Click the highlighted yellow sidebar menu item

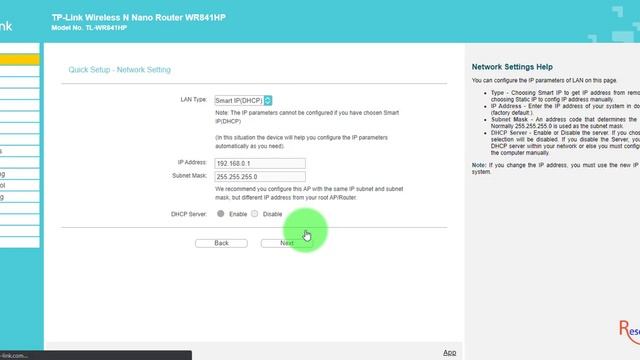tap(20, 60)
